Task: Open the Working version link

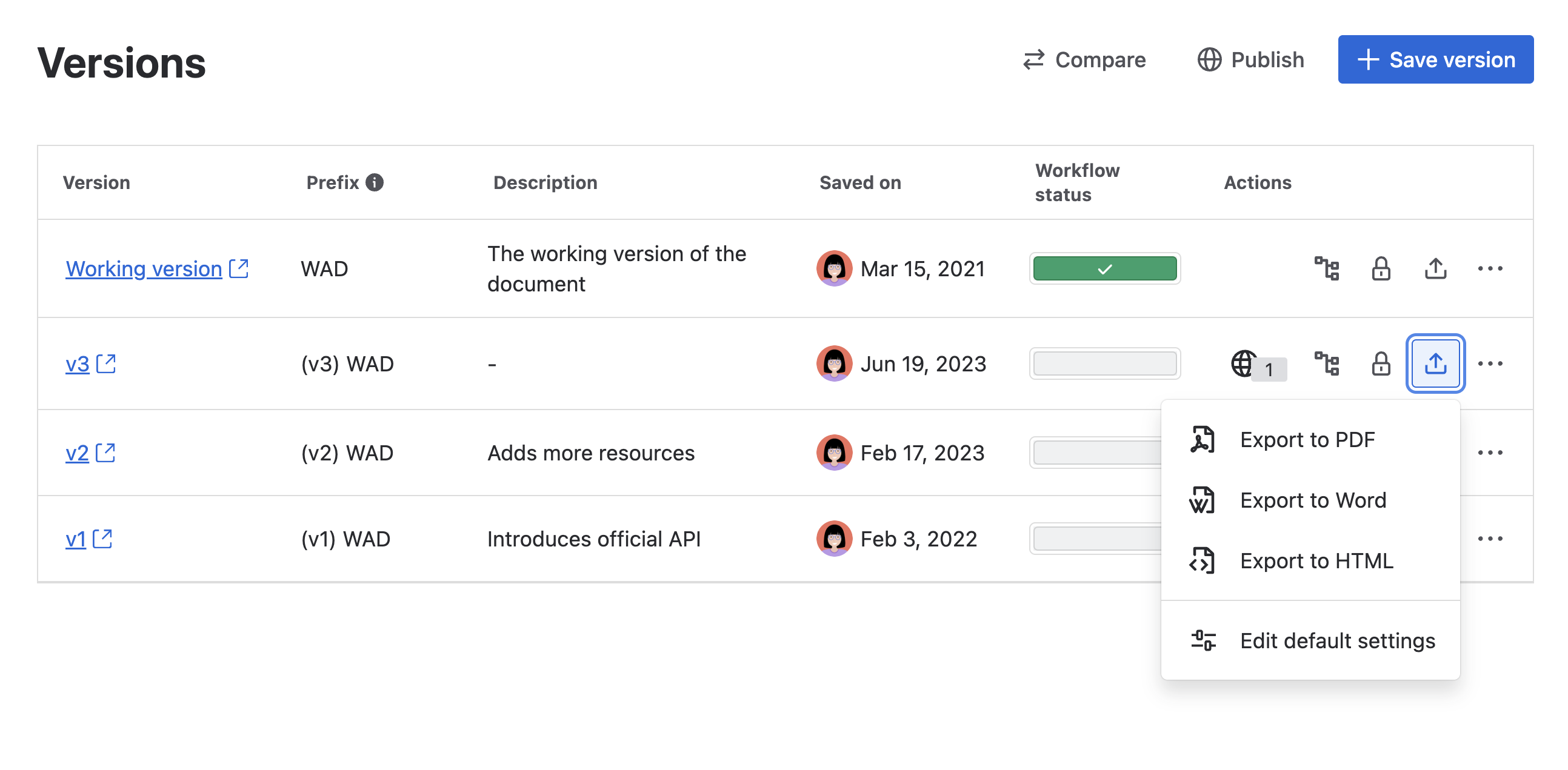Action: tap(144, 268)
